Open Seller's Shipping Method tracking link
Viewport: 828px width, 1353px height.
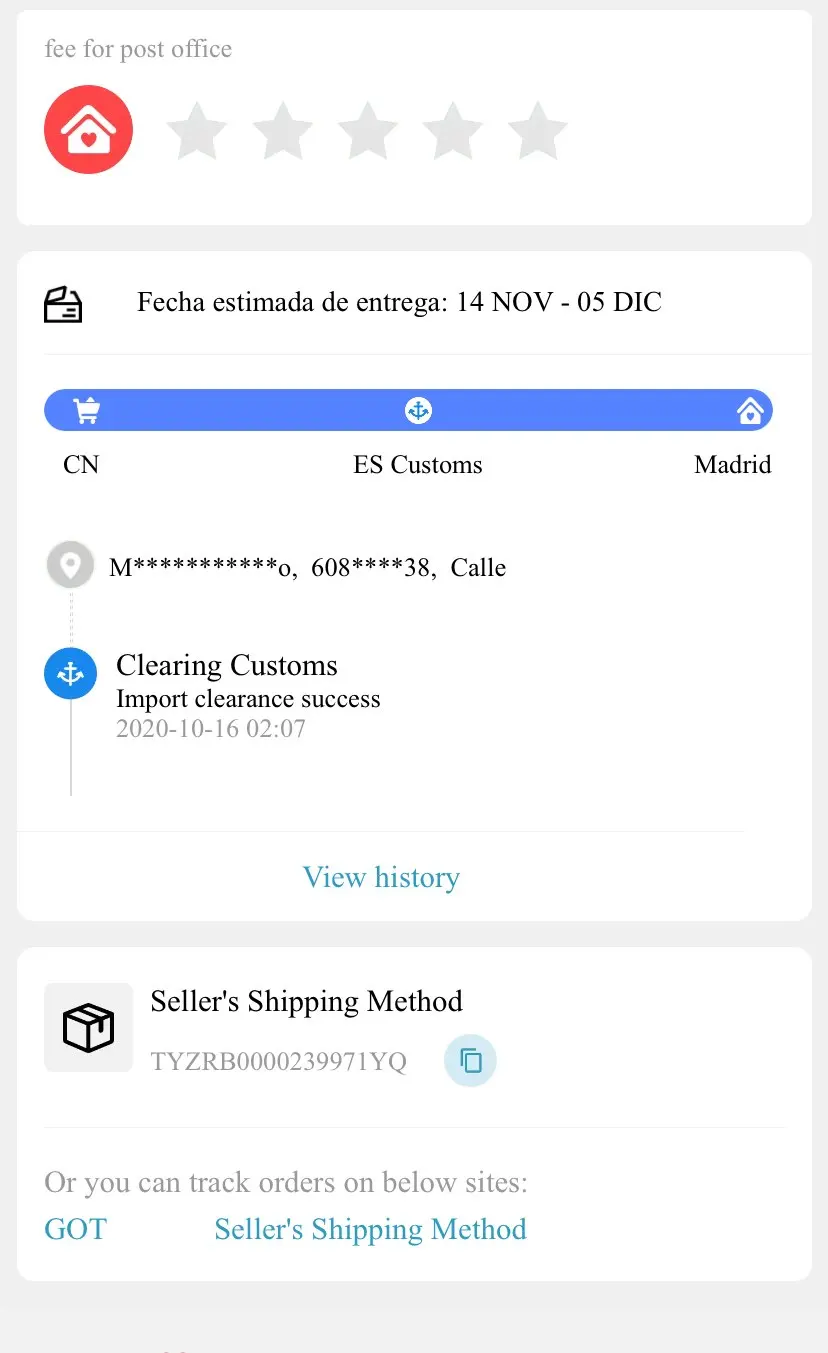tap(370, 1229)
